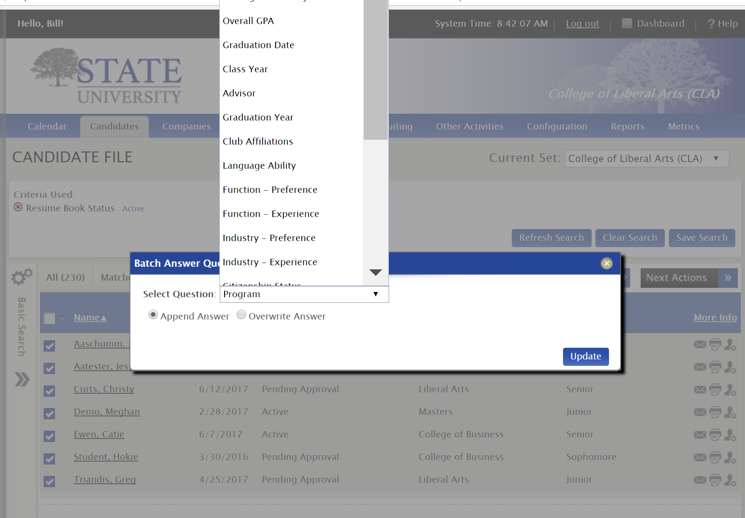The height and width of the screenshot is (518, 745).
Task: Click person icon in Student, Hokie row
Action: click(x=730, y=457)
